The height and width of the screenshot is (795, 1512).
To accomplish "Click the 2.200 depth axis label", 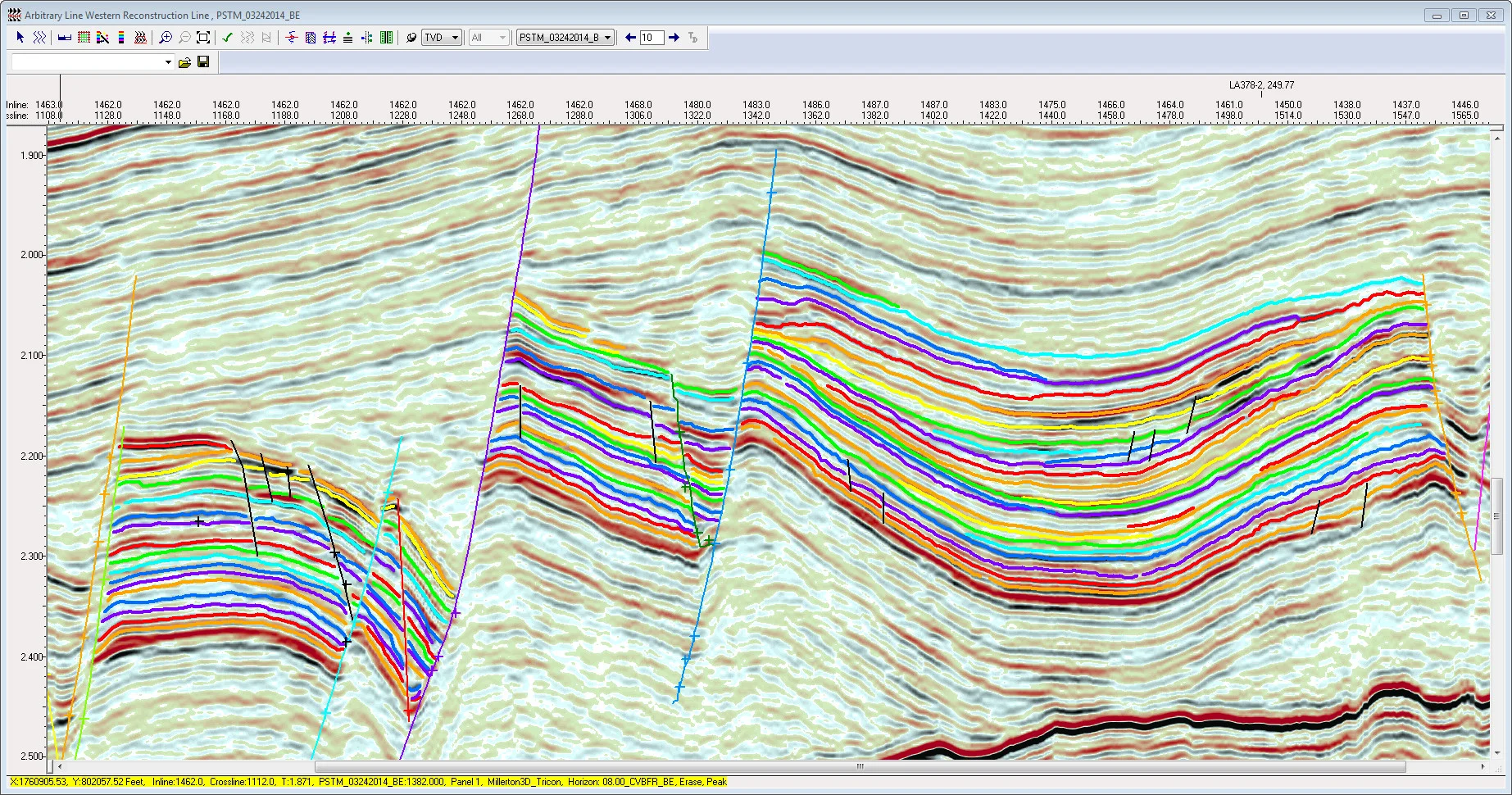I will click(31, 456).
